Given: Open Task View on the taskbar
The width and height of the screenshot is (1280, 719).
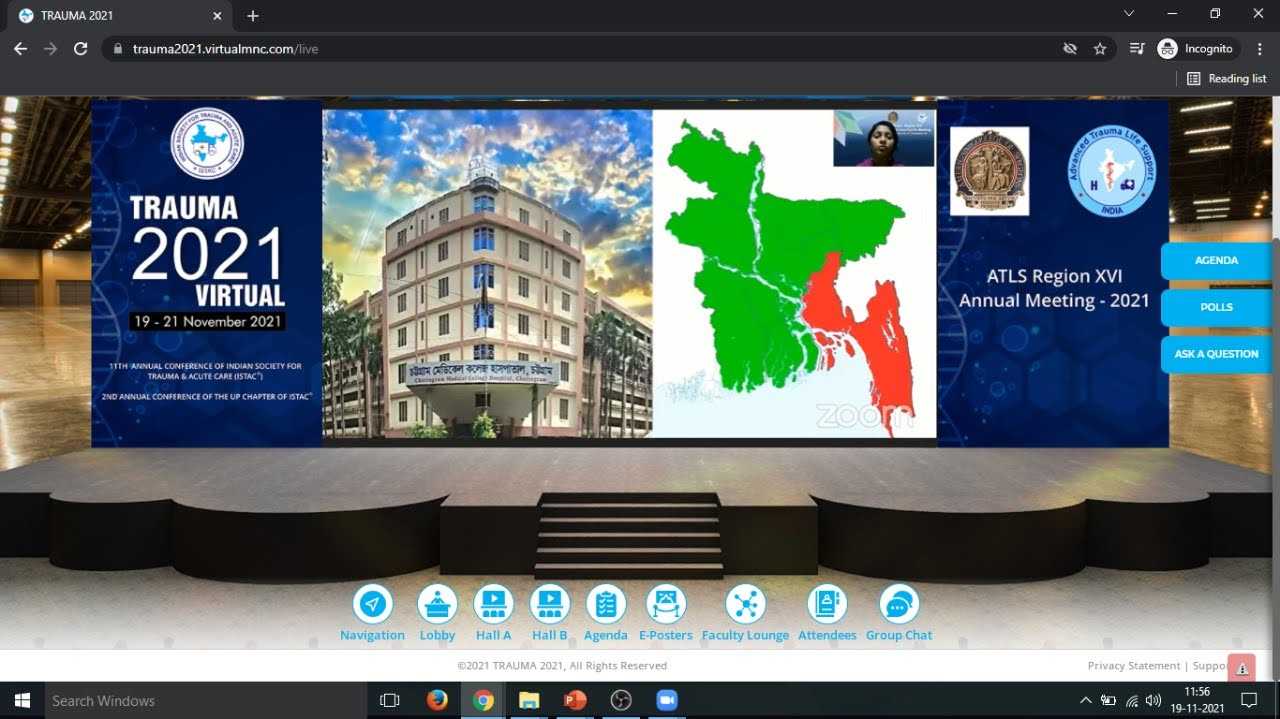Looking at the screenshot, I should [390, 701].
